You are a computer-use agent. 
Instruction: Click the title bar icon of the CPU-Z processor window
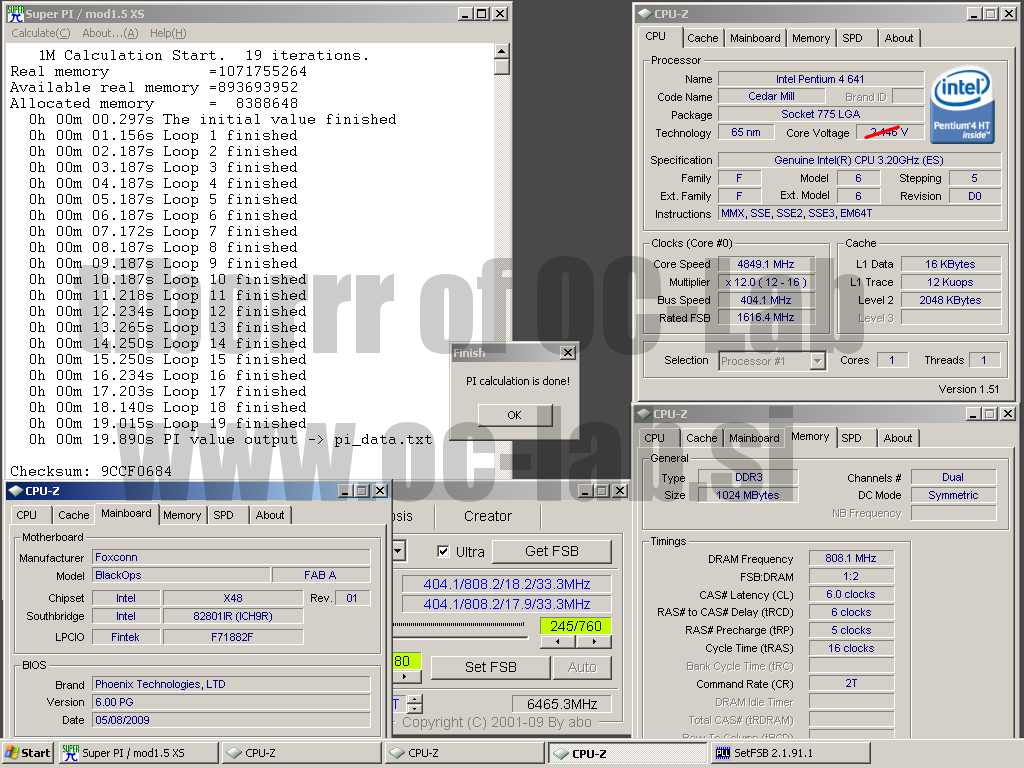point(645,14)
